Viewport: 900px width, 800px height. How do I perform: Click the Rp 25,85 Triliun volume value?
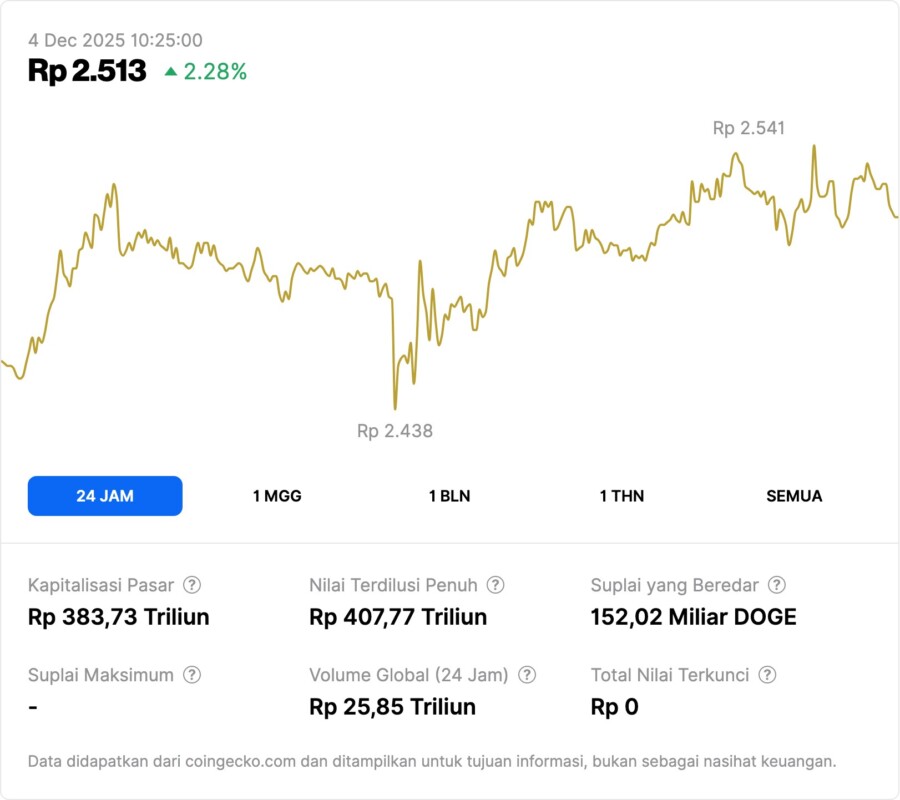(x=392, y=707)
